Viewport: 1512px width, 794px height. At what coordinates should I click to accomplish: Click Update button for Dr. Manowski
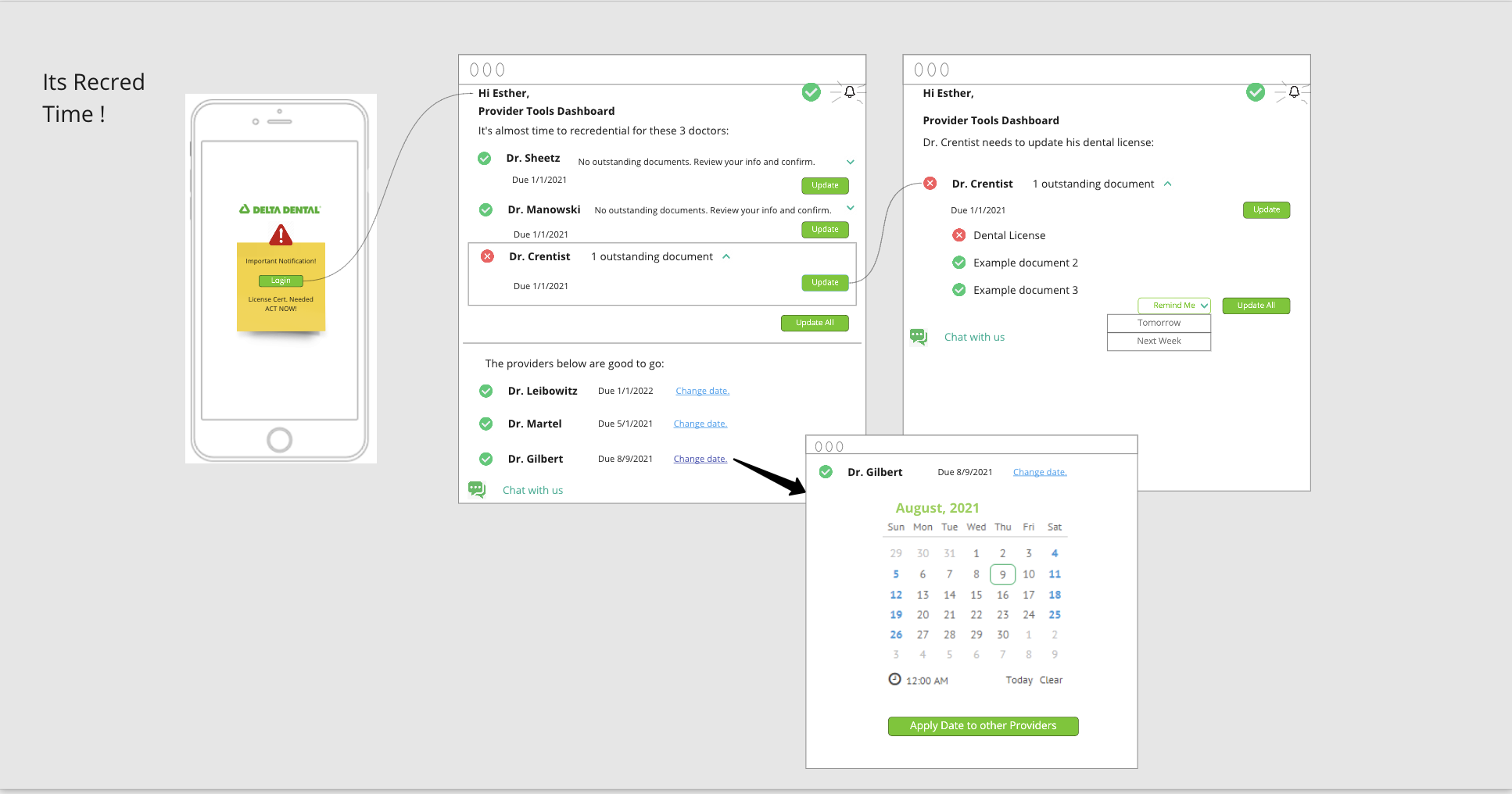(825, 229)
